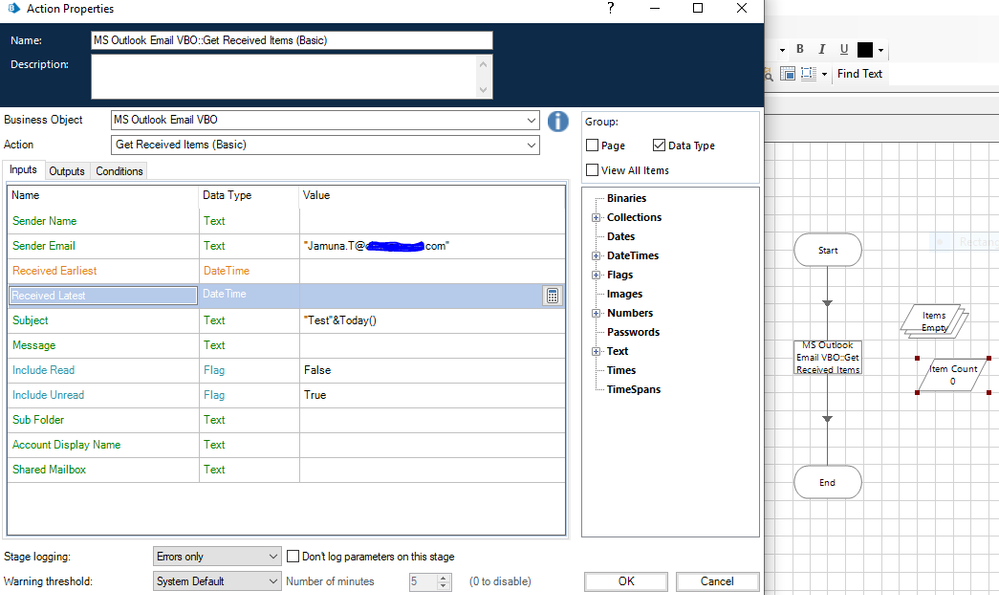The height and width of the screenshot is (595, 999).
Task: Open the Business Object dropdown
Action: (531, 120)
